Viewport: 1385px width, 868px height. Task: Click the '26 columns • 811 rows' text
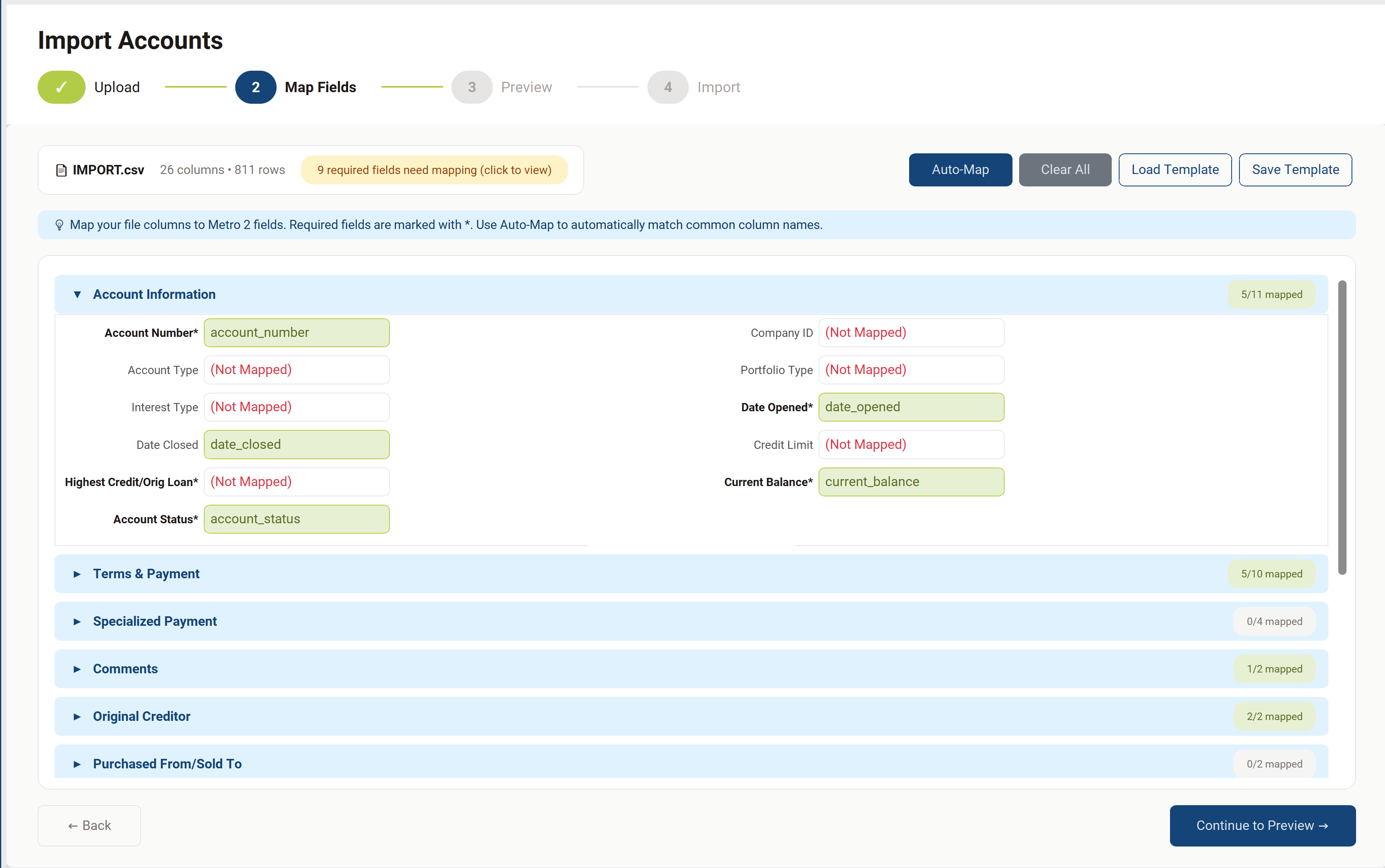pyautogui.click(x=222, y=170)
